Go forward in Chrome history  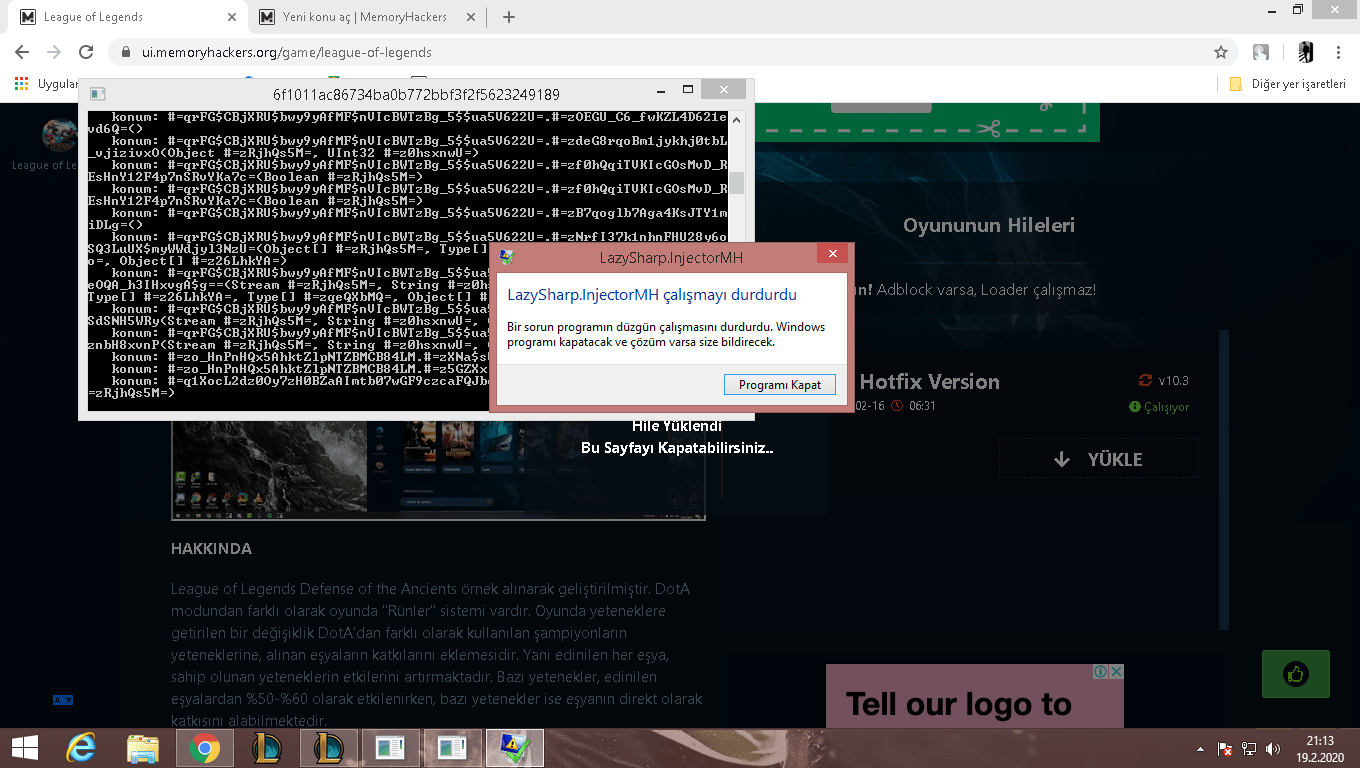[54, 52]
